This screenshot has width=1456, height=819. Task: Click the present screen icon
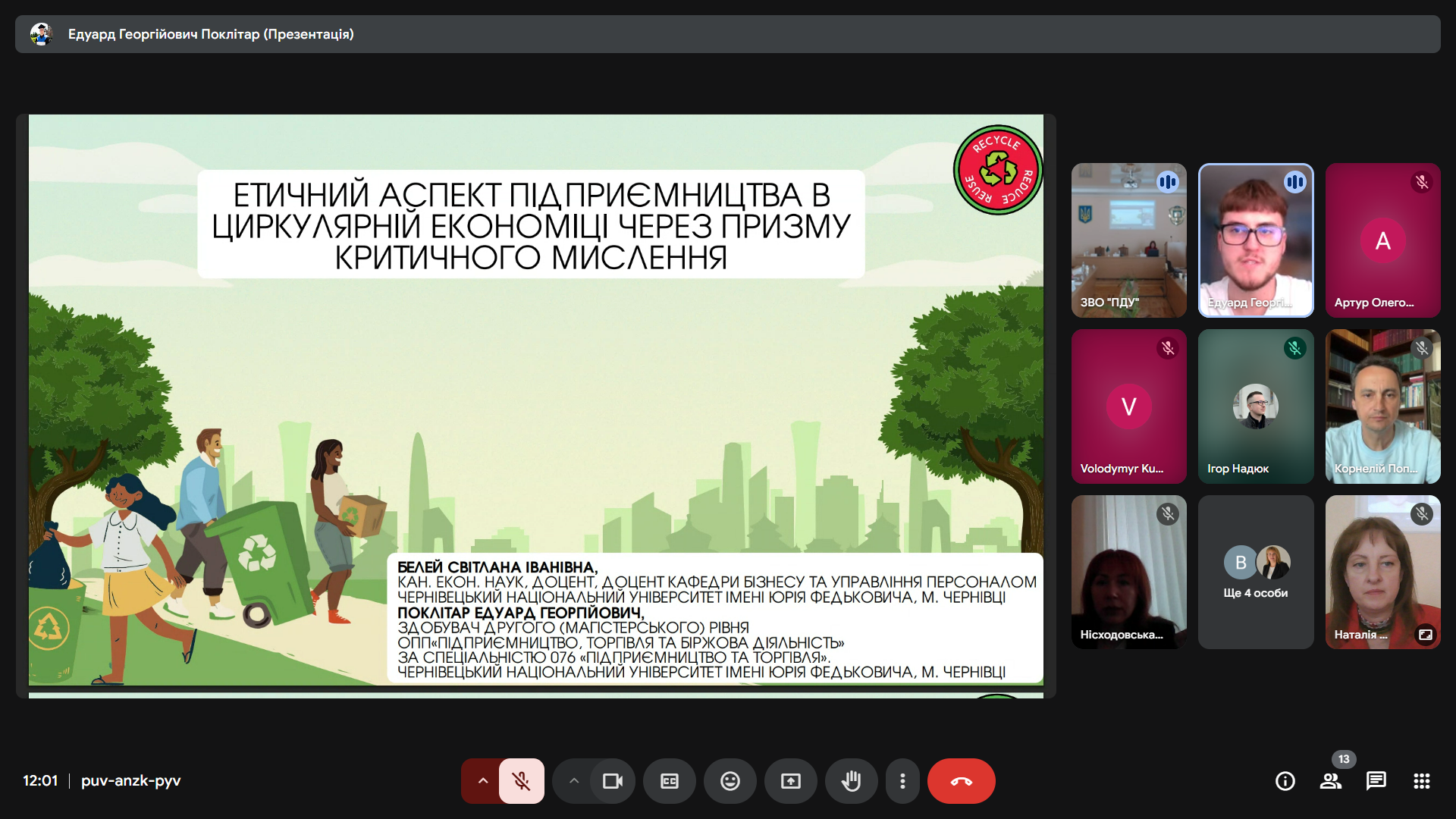click(790, 781)
